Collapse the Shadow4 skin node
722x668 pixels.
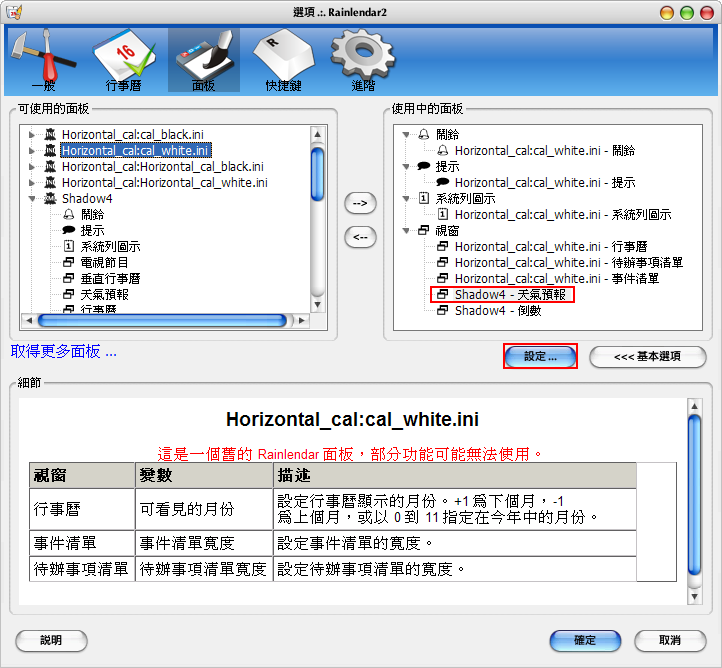click(x=32, y=199)
